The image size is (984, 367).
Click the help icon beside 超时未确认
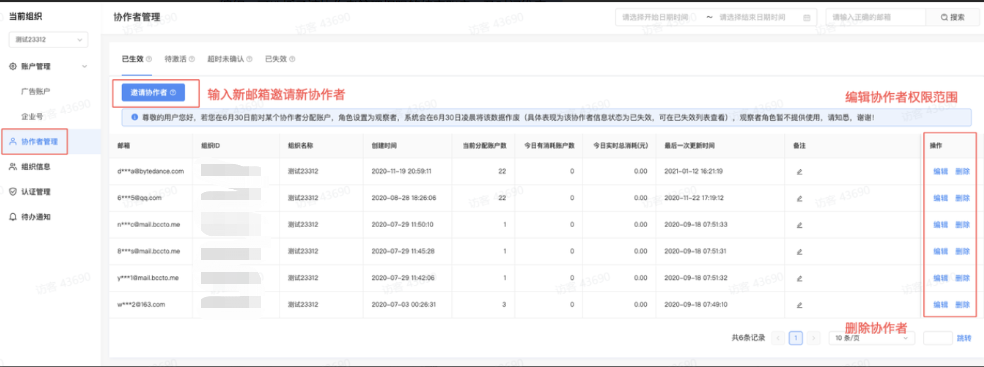[249, 59]
